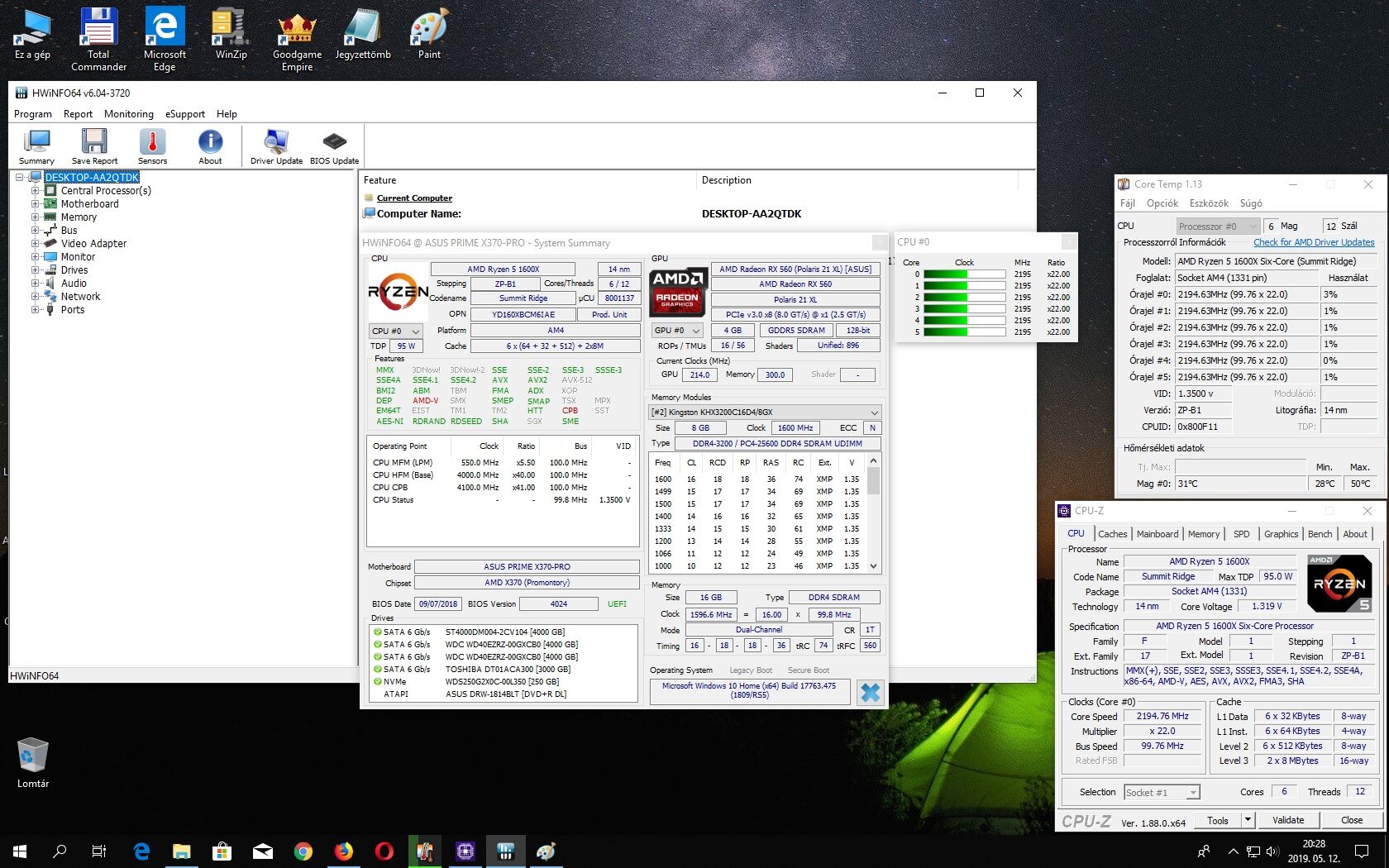Open Paint desktop shortcut
1389x868 pixels.
click(x=429, y=35)
